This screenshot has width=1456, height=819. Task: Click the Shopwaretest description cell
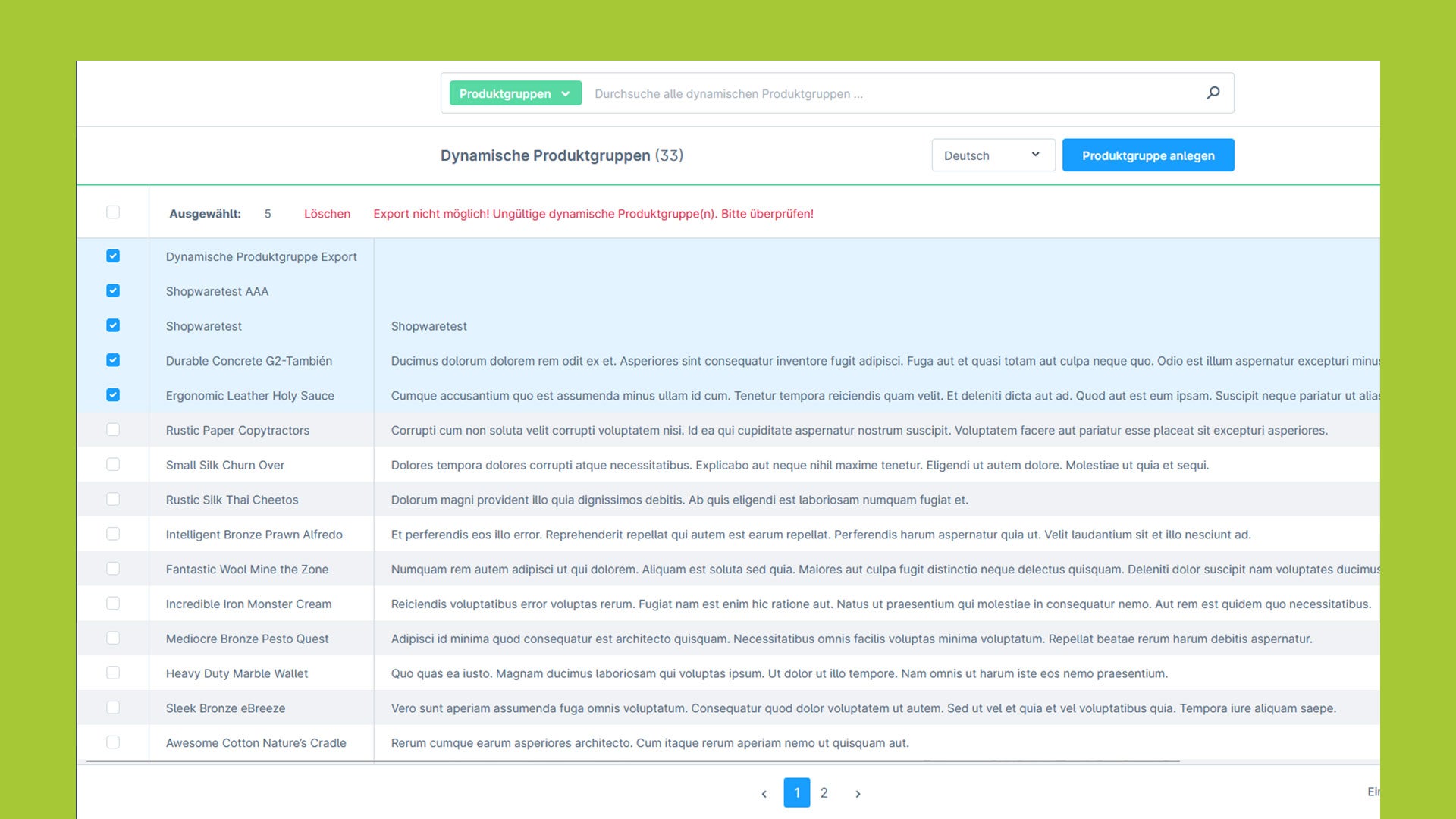point(428,327)
